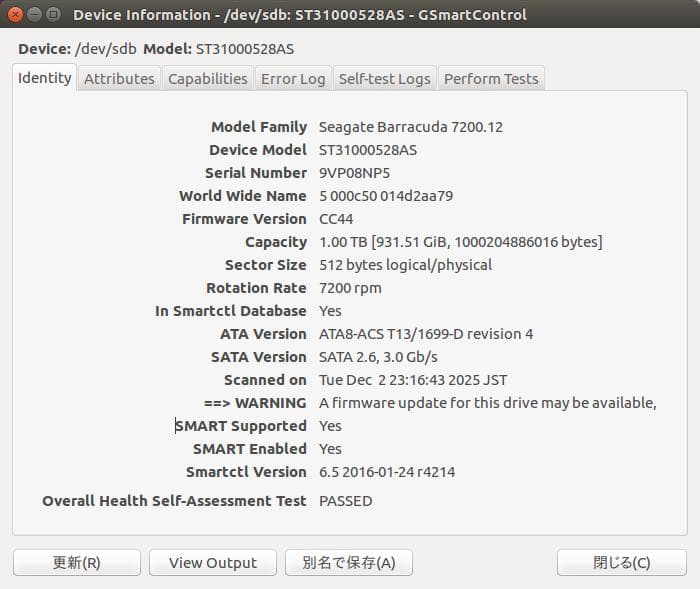Select Device Model value ST31000528AS in the list
The width and height of the screenshot is (700, 589).
(x=368, y=150)
